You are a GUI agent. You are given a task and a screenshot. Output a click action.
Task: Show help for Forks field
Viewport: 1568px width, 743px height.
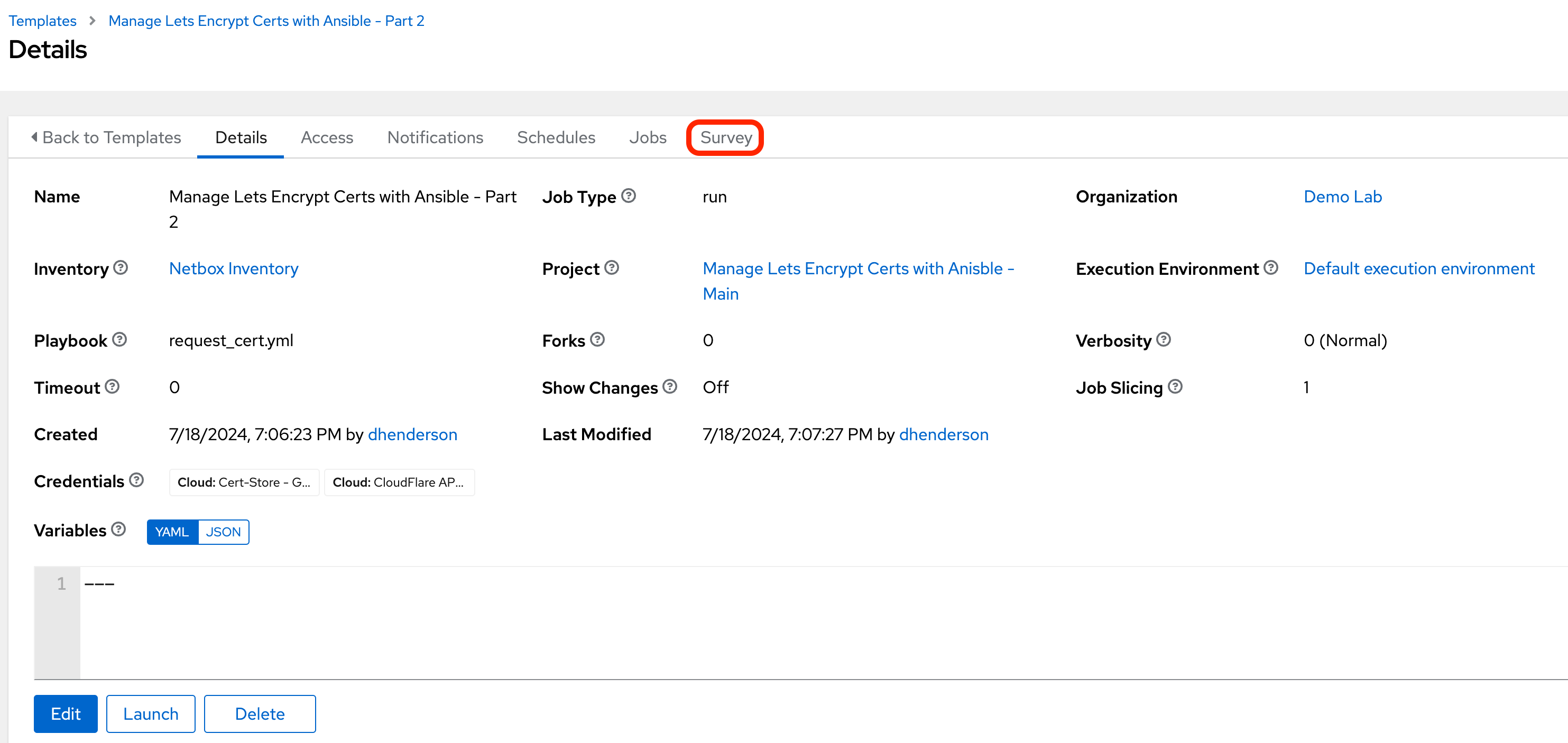pos(598,340)
